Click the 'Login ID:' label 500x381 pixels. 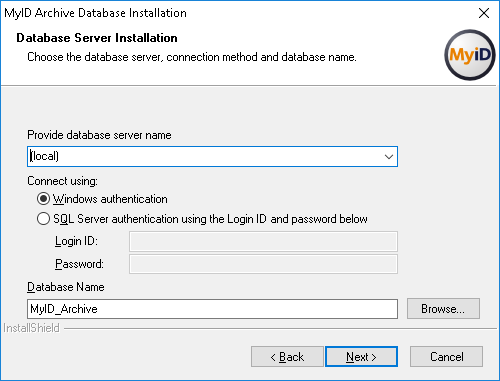[76, 241]
